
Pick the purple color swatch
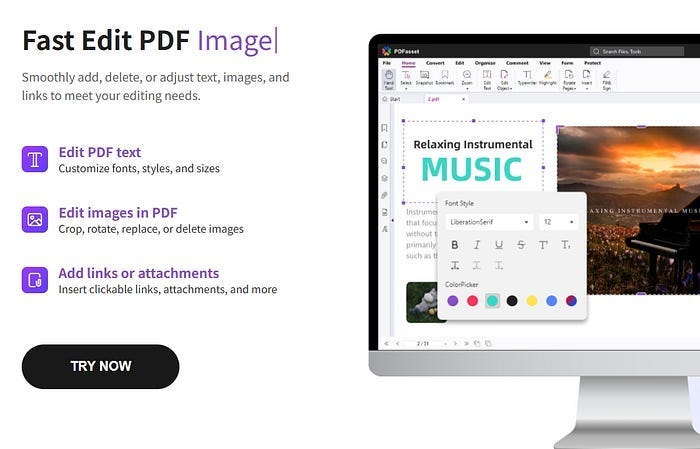pos(453,301)
